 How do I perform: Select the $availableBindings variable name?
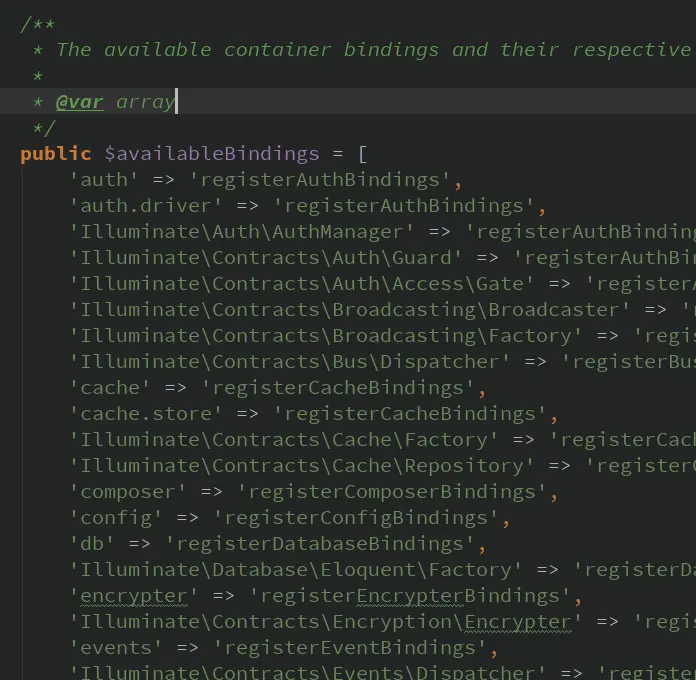[212, 154]
